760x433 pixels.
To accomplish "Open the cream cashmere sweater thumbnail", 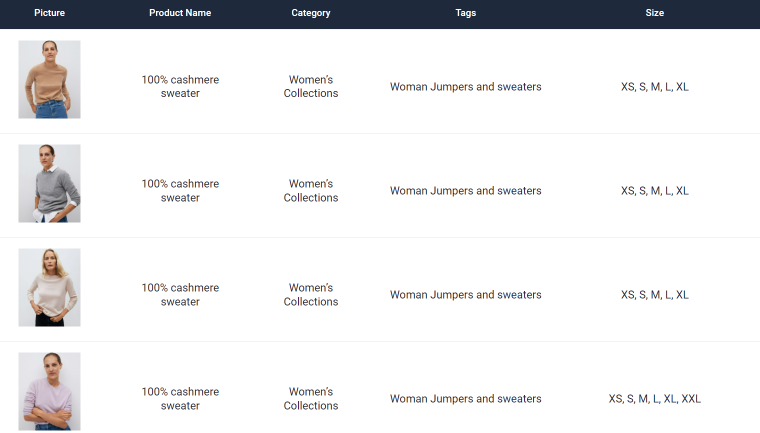I will 49,288.
